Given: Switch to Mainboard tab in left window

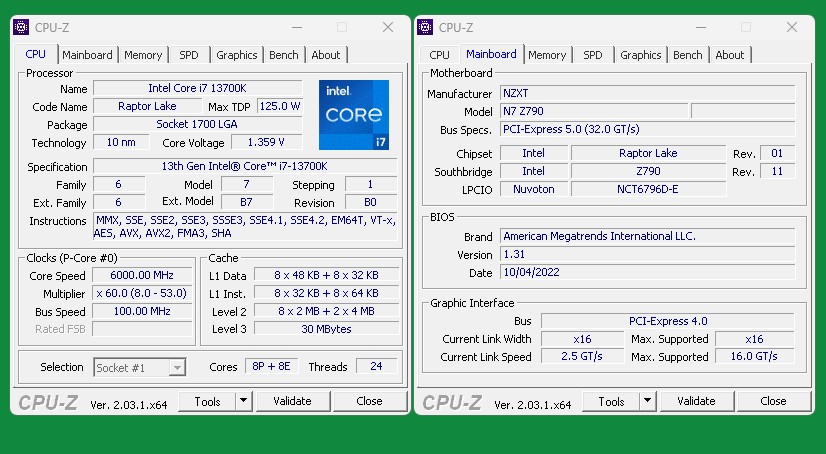Looking at the screenshot, I should click(x=88, y=55).
